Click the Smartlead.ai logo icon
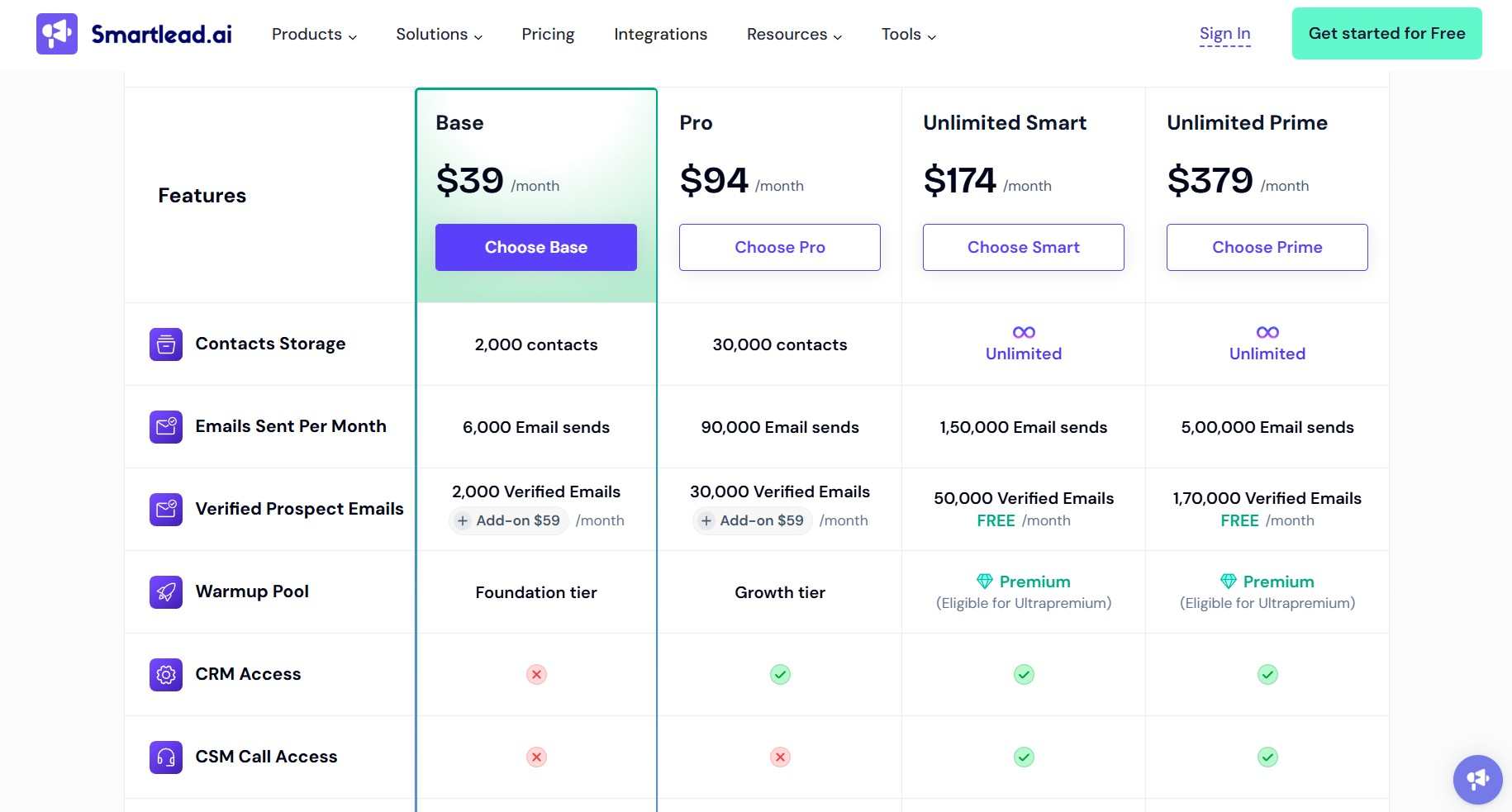This screenshot has height=812, width=1512. coord(56,33)
